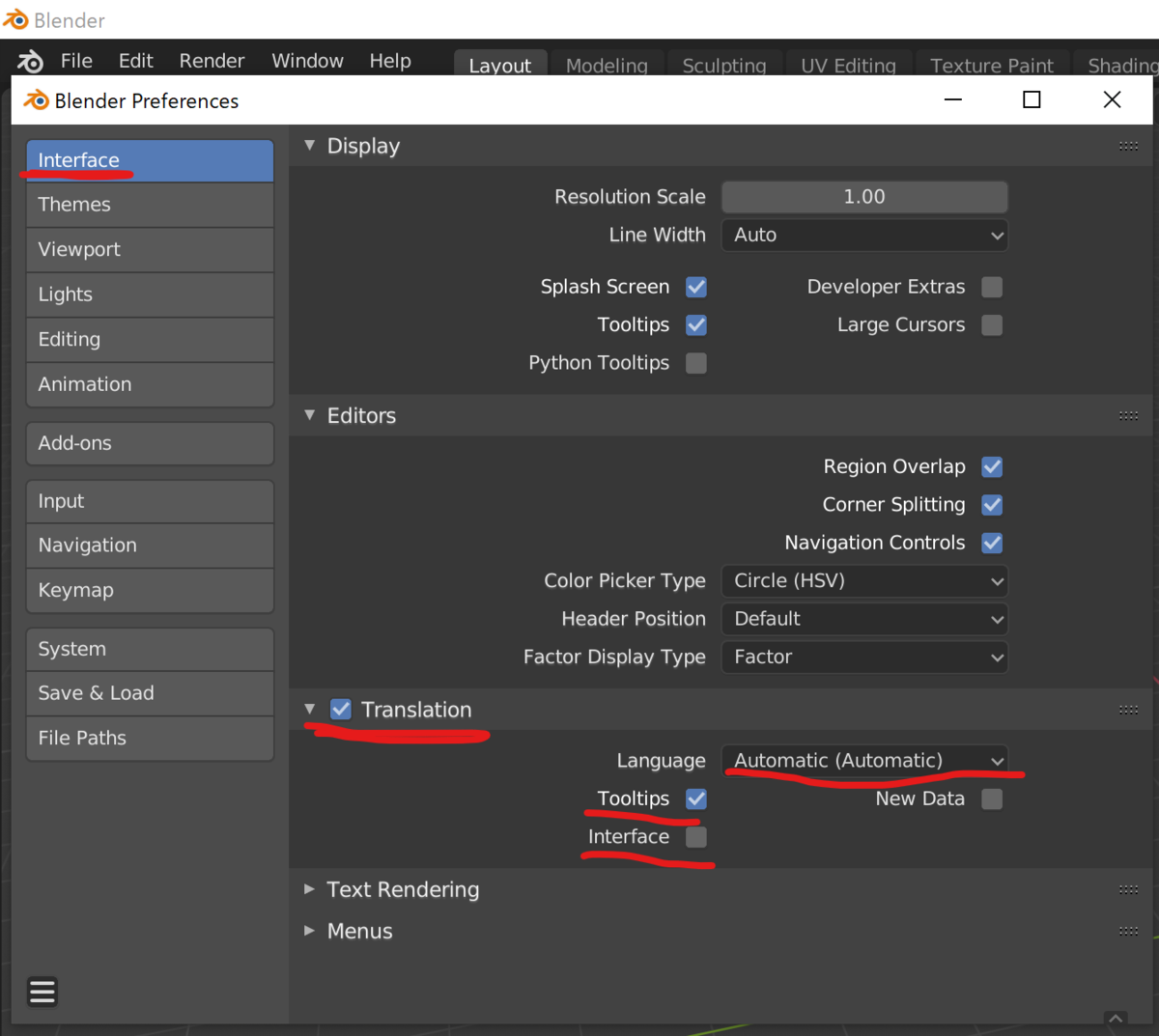1159x1036 pixels.
Task: Click the Text Rendering panel grip dots
Action: pos(1128,889)
